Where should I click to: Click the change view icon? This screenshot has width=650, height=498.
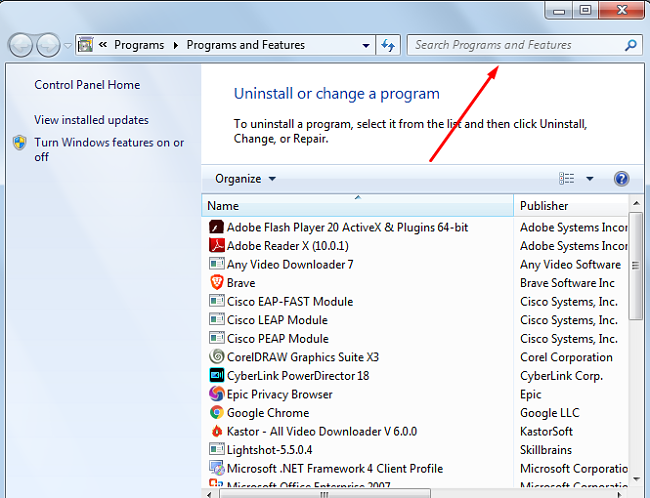[566, 179]
